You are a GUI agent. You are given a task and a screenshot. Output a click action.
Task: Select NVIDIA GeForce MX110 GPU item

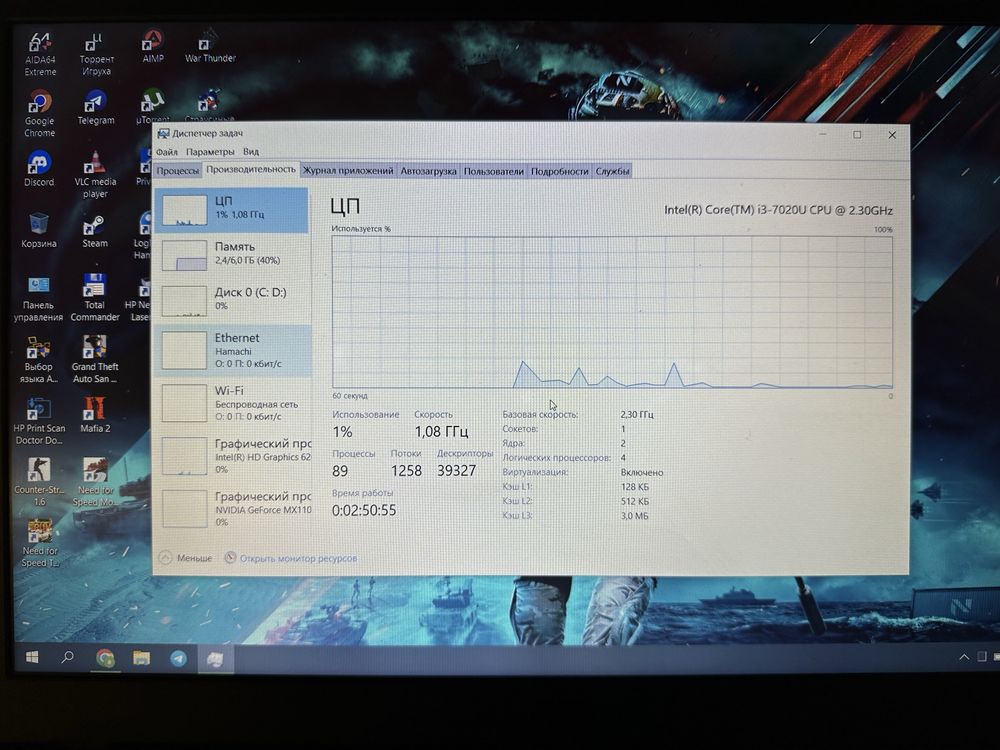point(232,508)
